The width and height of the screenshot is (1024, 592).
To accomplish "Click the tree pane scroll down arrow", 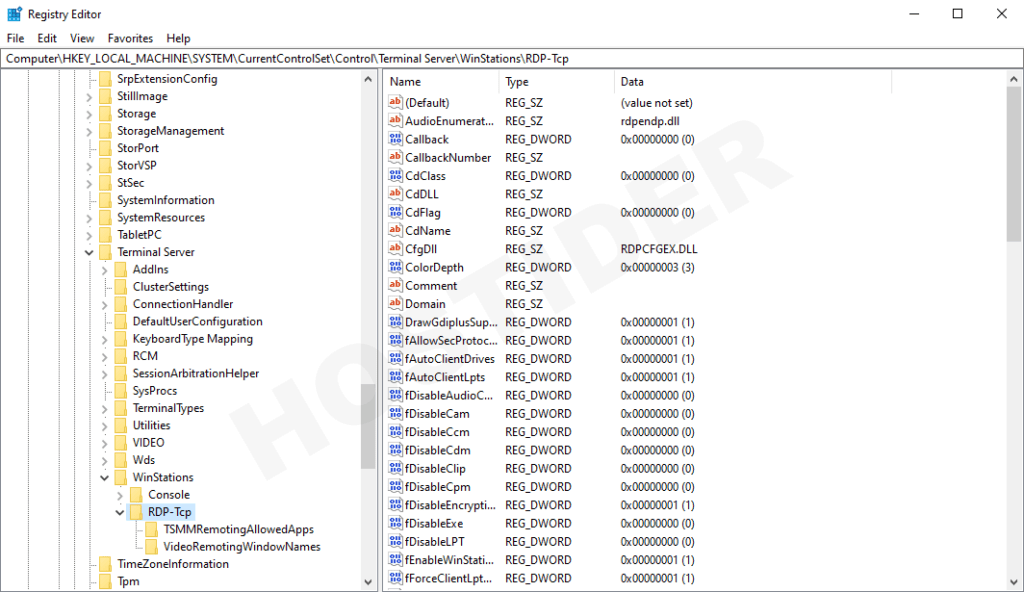I will click(x=368, y=581).
